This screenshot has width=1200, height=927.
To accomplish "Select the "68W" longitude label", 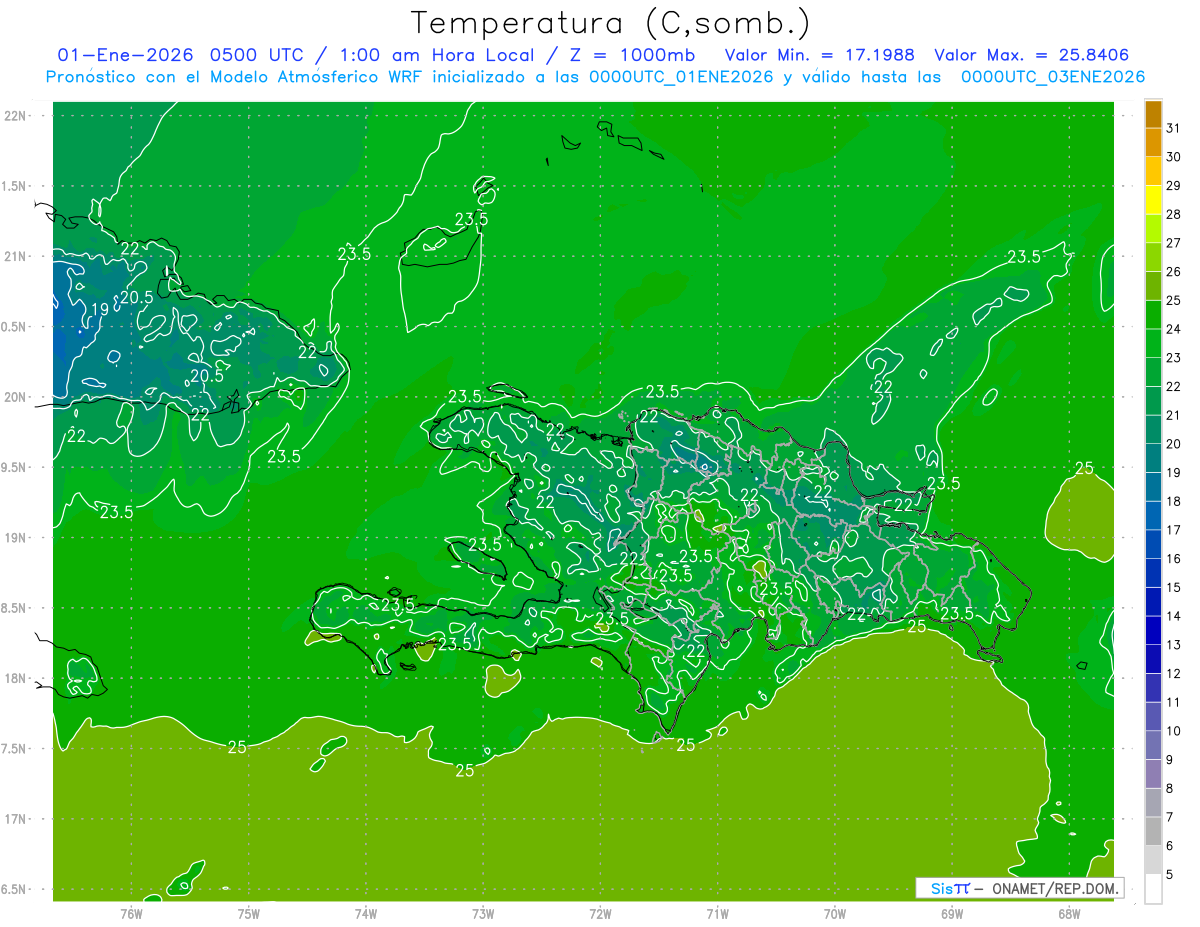I will (1068, 913).
